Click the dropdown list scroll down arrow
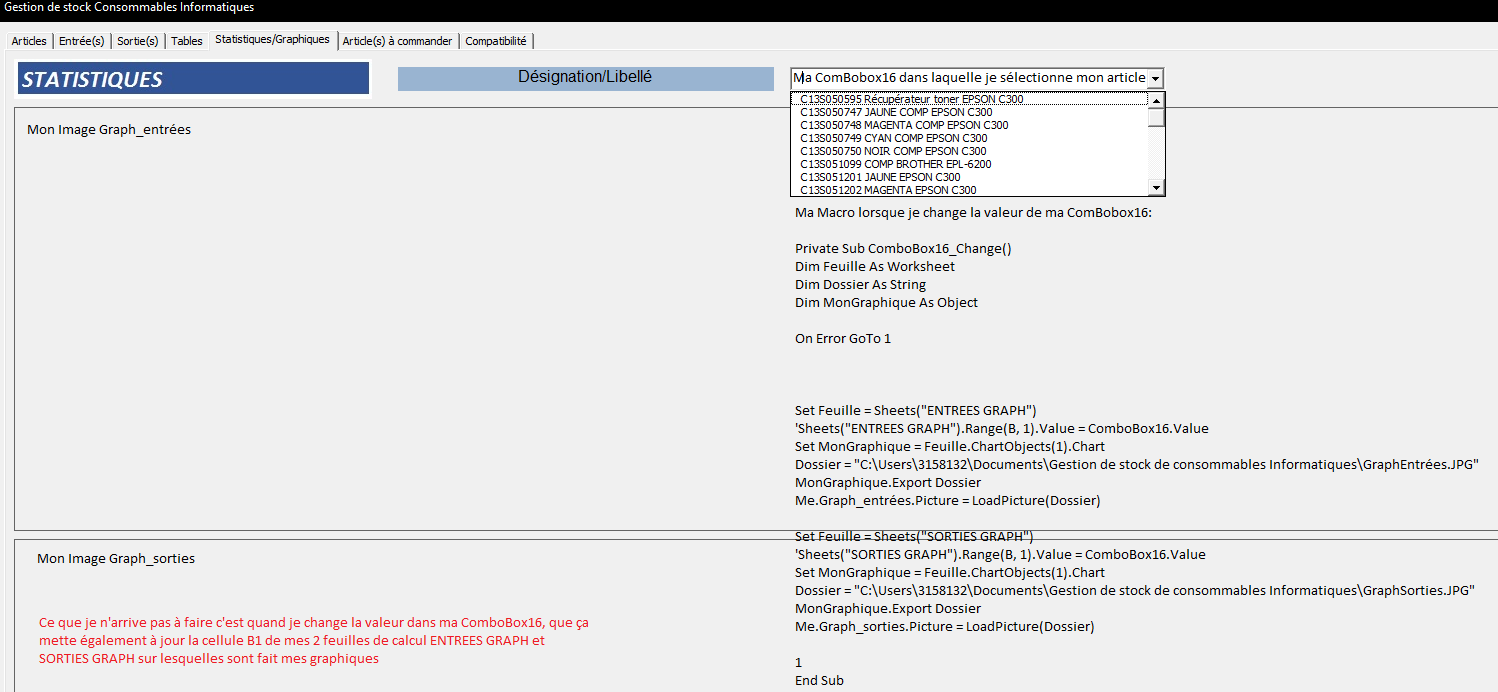Viewport: 1498px width, 692px height. [x=1156, y=188]
